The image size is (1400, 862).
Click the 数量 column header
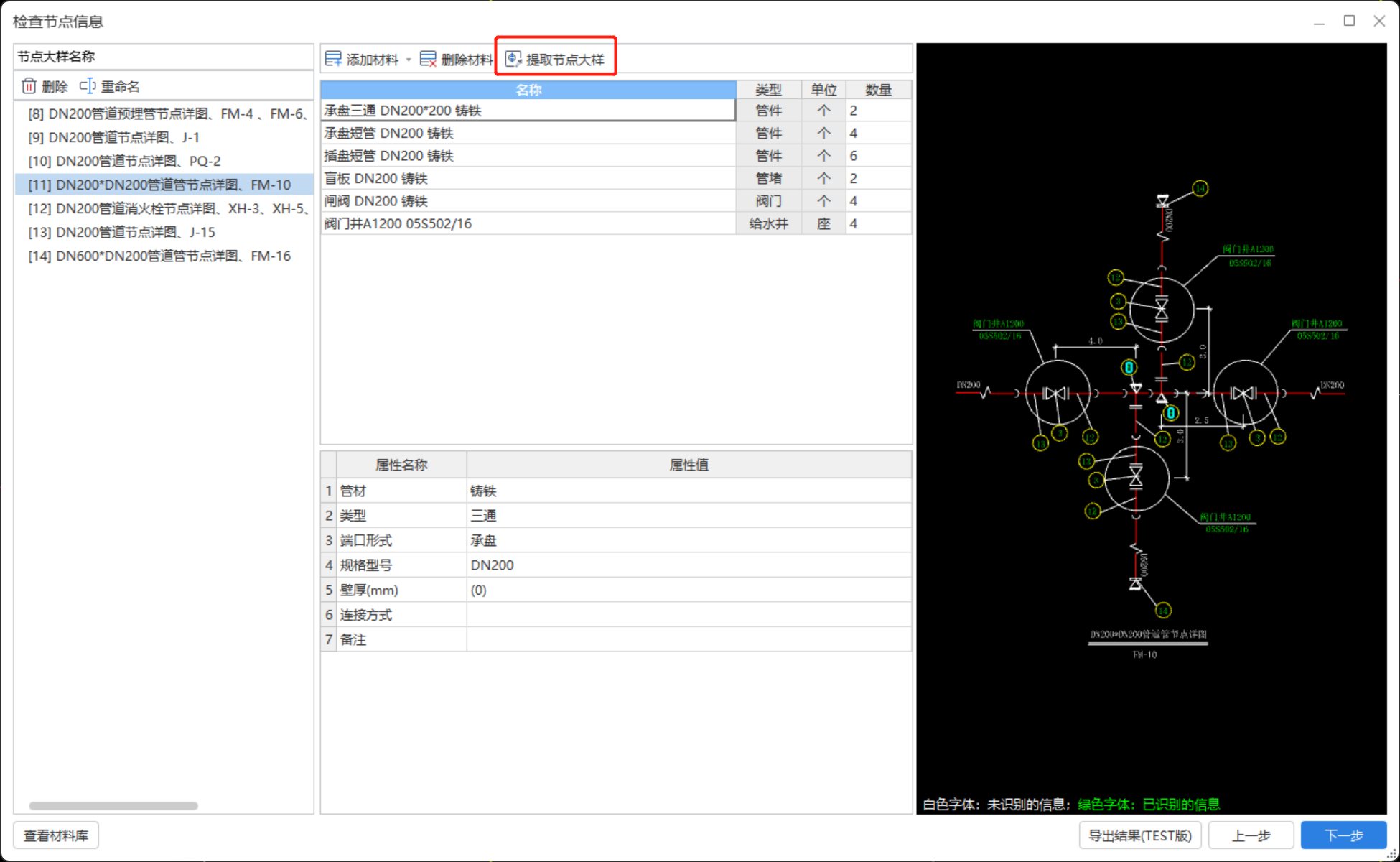878,90
